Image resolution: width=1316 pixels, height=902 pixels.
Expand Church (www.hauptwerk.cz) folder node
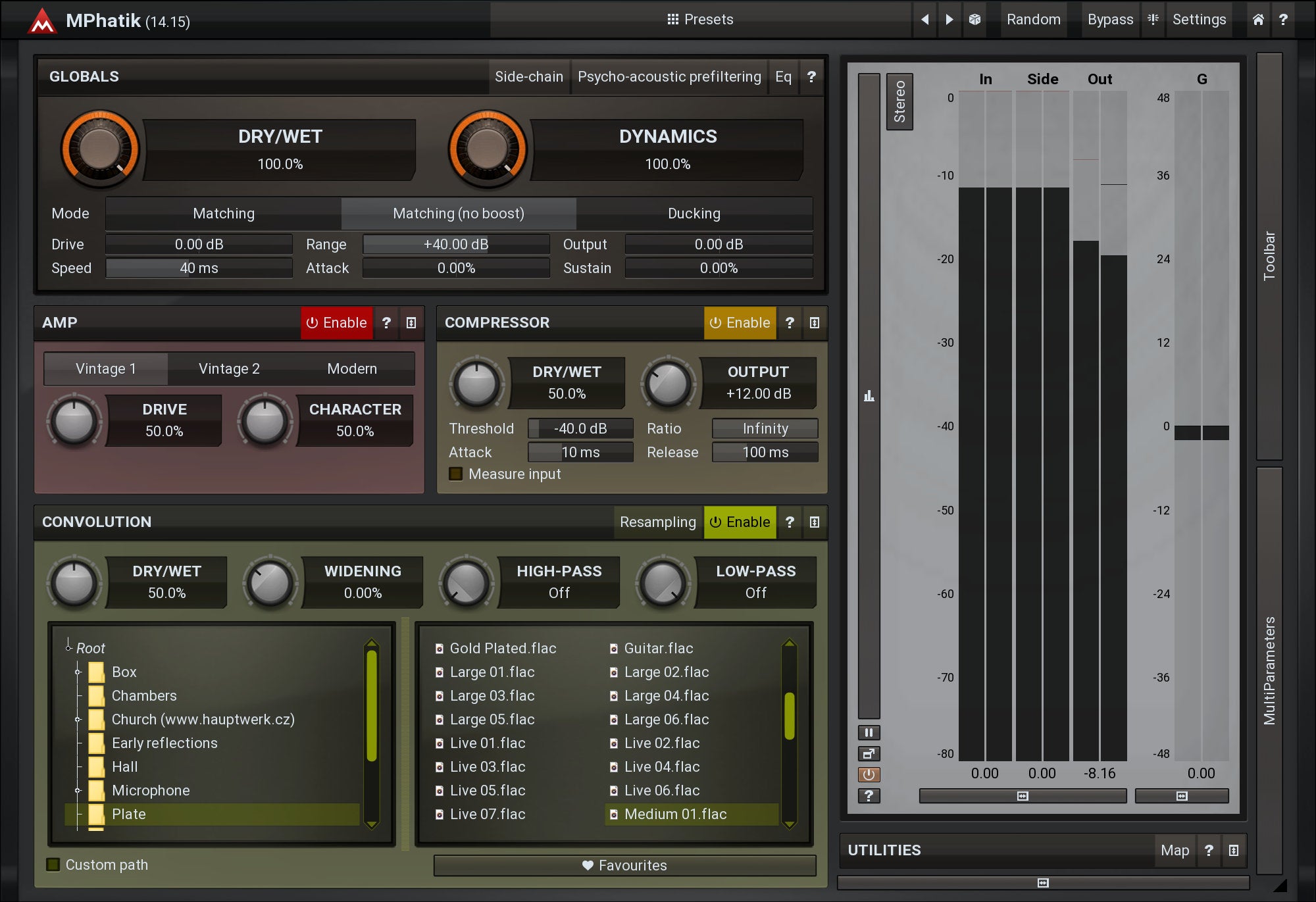pyautogui.click(x=78, y=720)
